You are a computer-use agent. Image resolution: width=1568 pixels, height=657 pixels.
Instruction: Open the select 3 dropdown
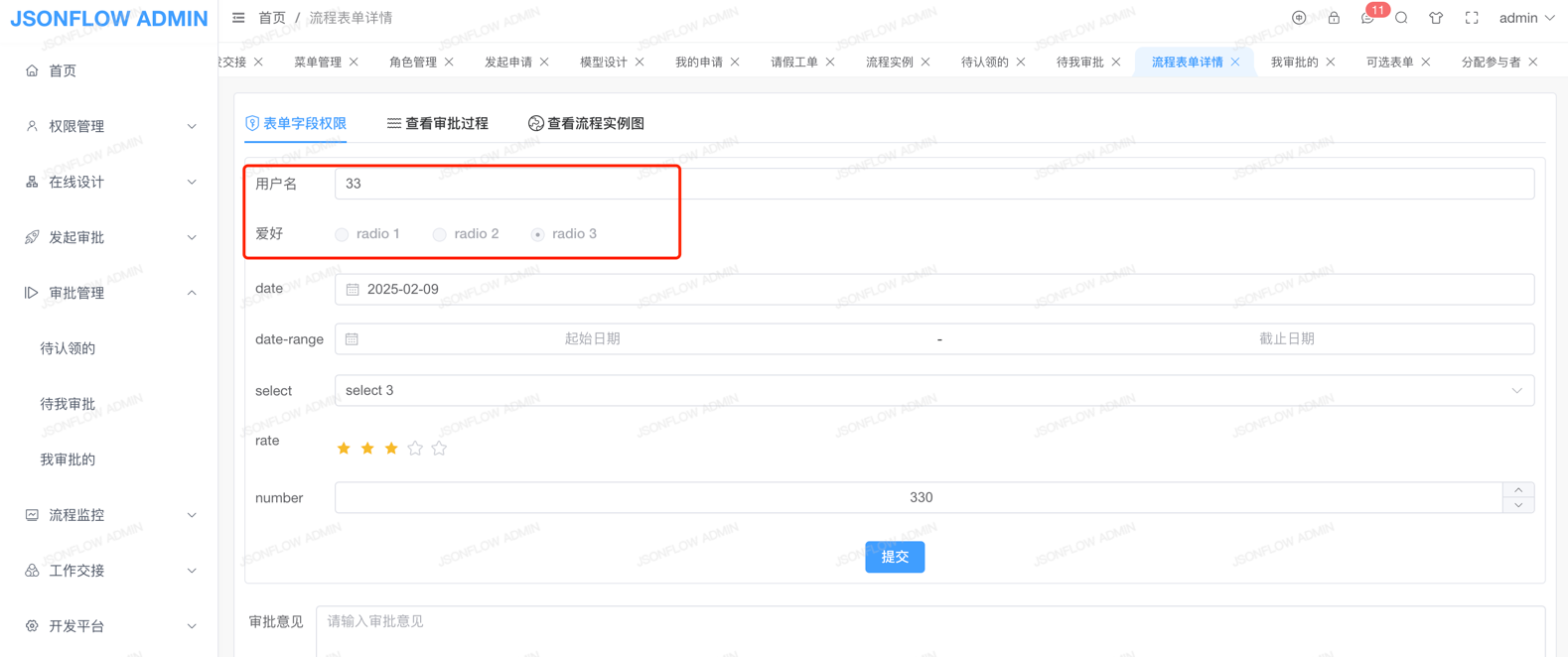point(933,390)
